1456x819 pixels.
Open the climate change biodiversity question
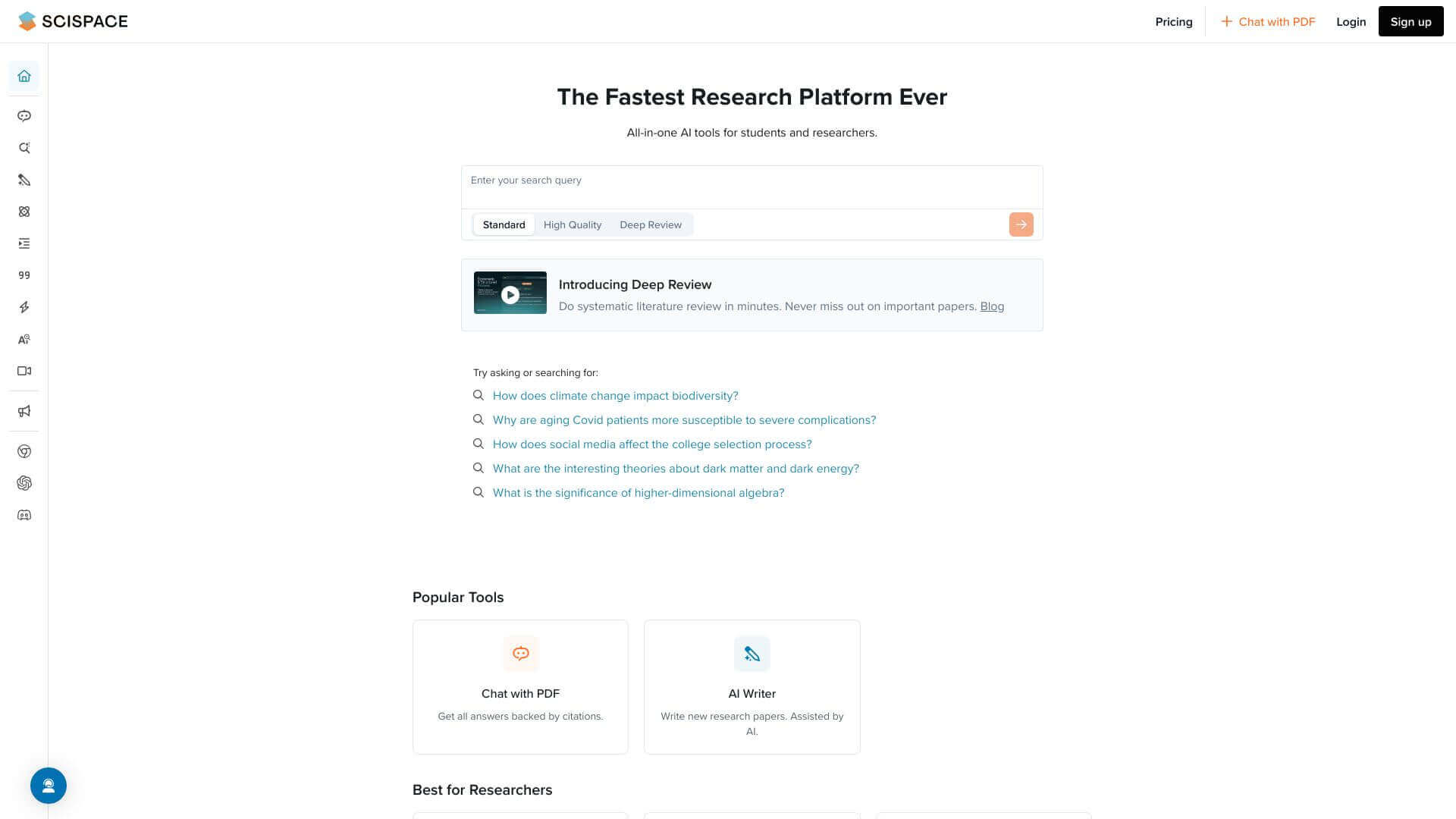614,395
